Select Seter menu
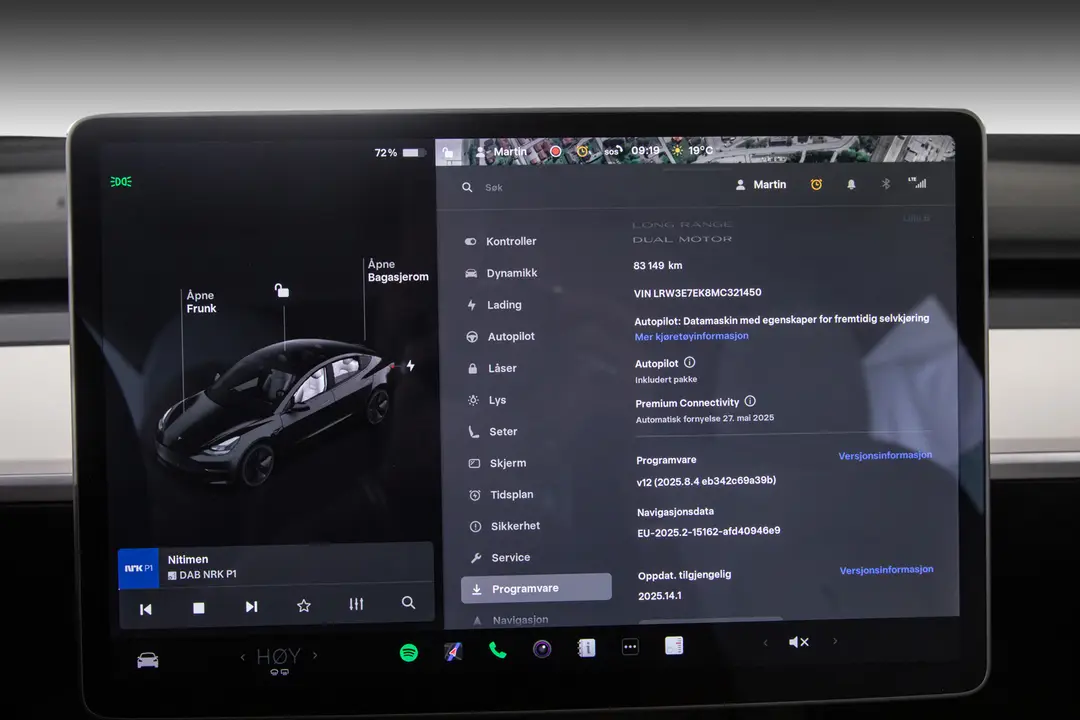This screenshot has height=720, width=1080. click(x=492, y=431)
